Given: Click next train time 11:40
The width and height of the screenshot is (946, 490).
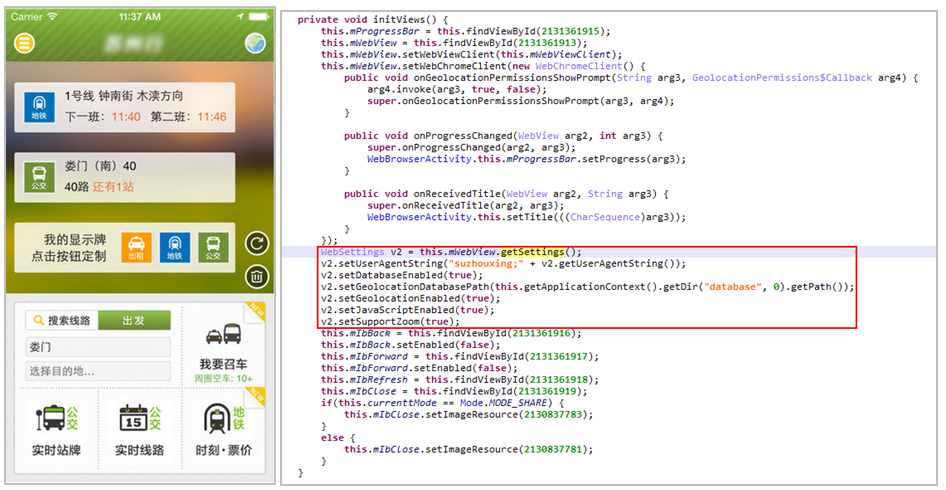Looking at the screenshot, I should [x=125, y=116].
